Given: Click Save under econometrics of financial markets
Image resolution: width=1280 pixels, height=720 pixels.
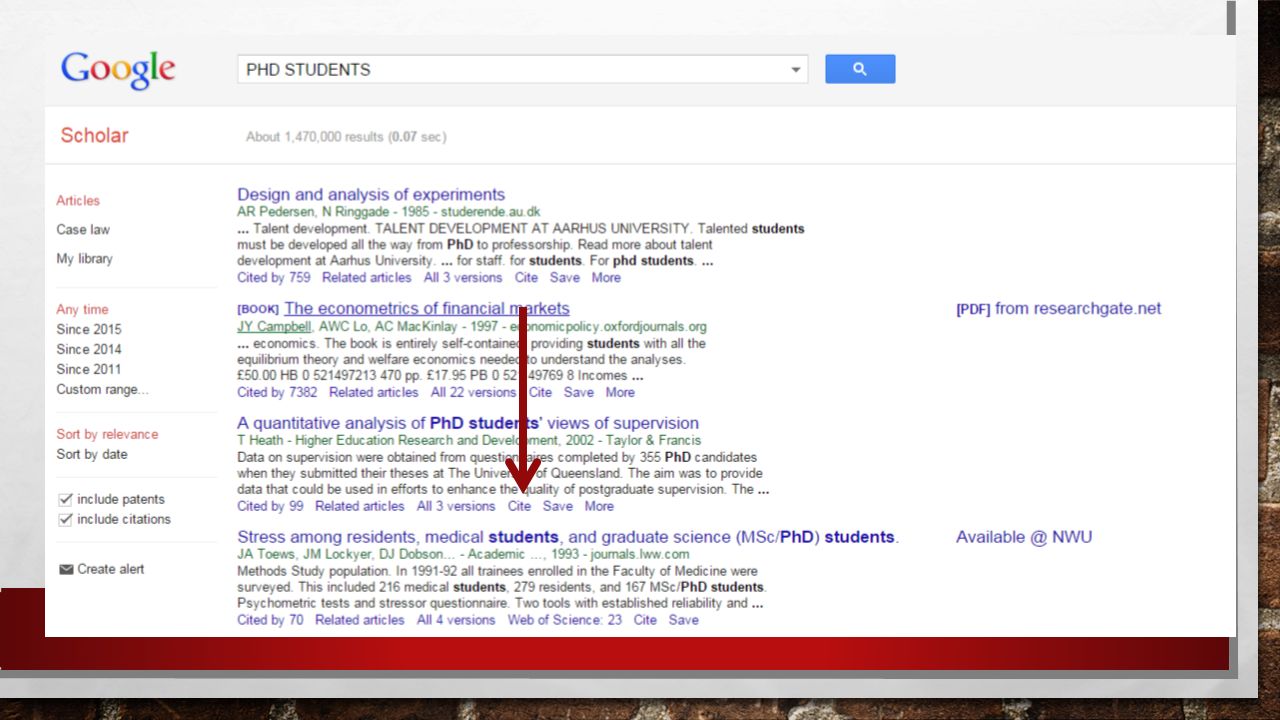Looking at the screenshot, I should coord(578,392).
